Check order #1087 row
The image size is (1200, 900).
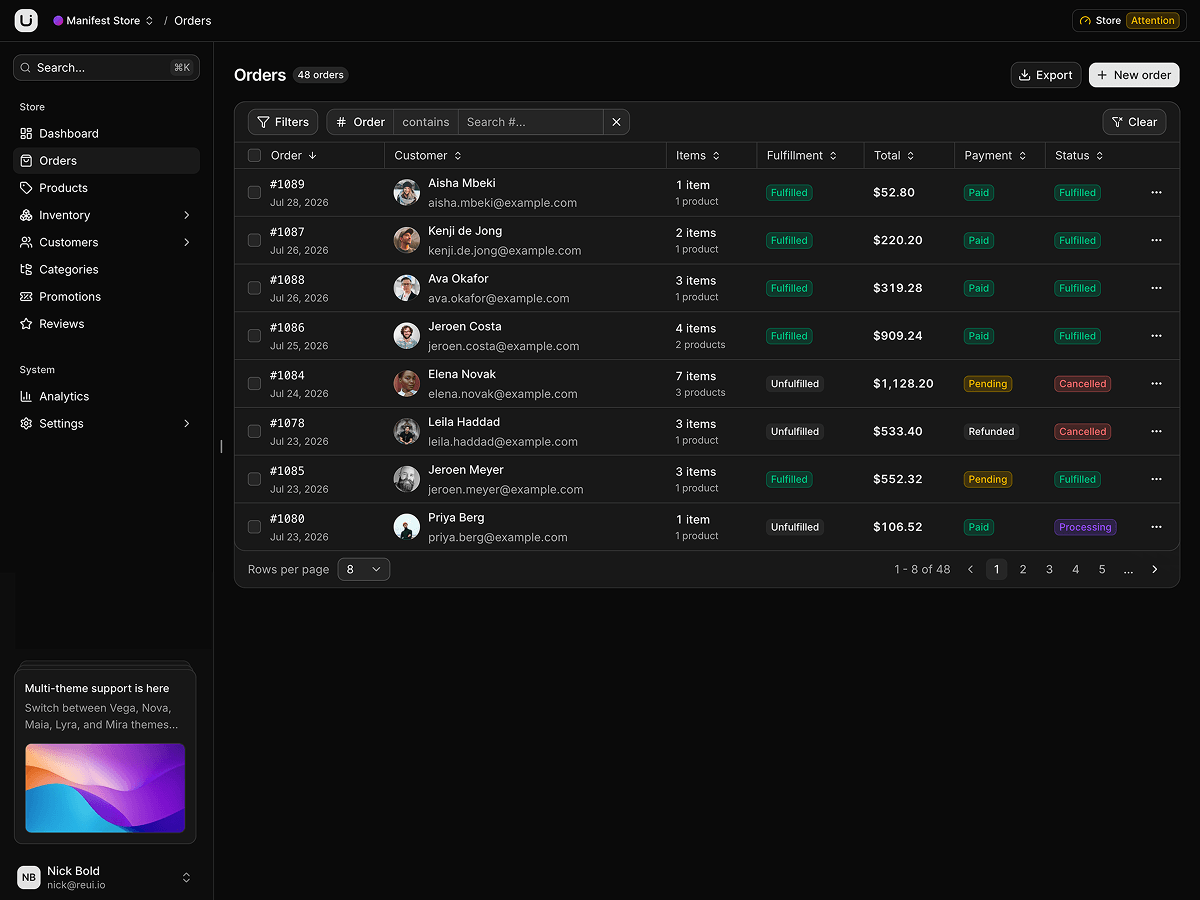click(254, 240)
